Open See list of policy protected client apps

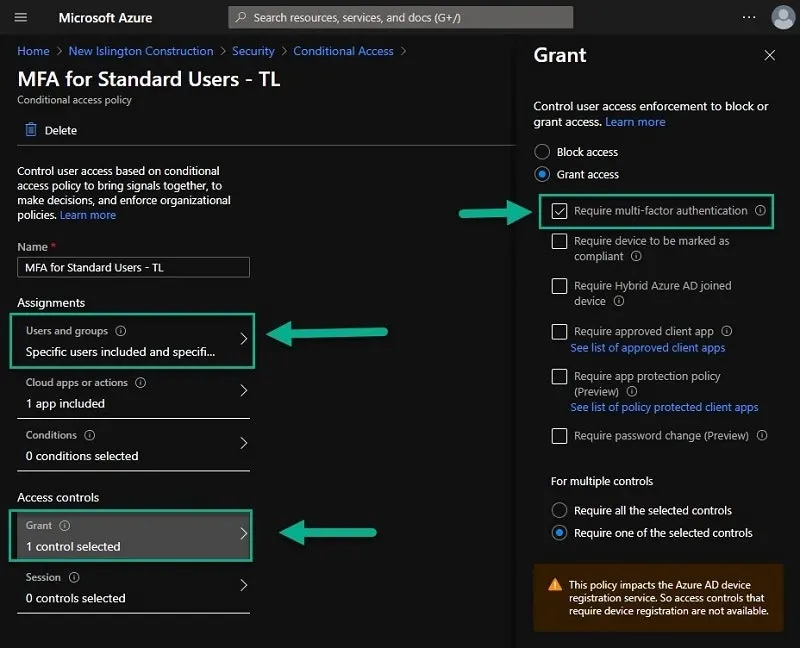[x=664, y=407]
